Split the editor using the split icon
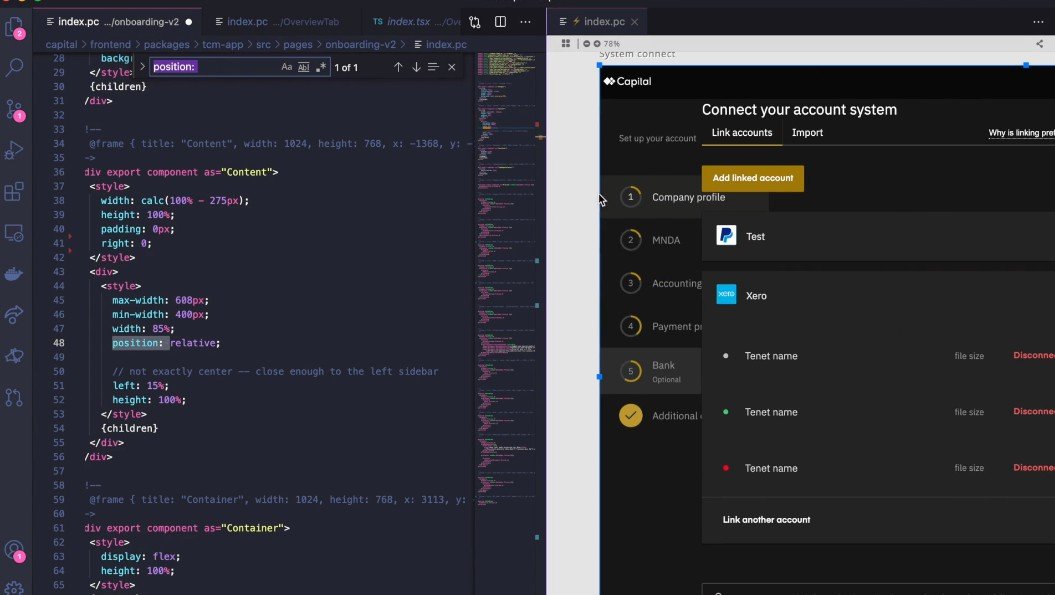 (x=500, y=21)
